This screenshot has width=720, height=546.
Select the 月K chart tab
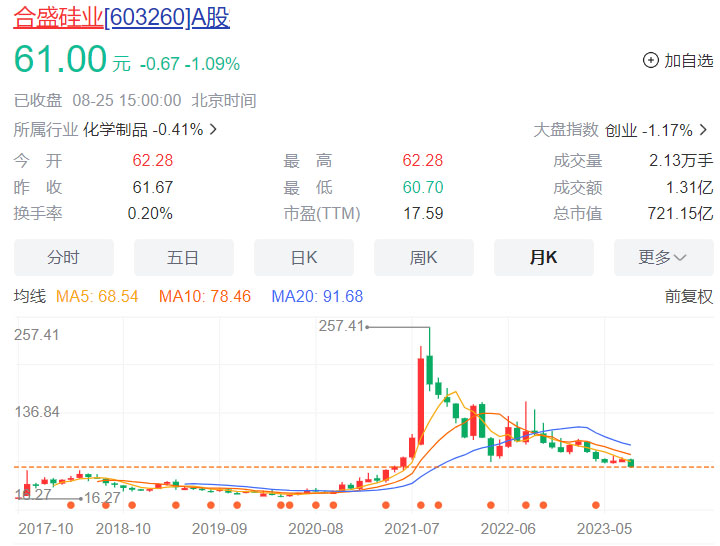[544, 258]
